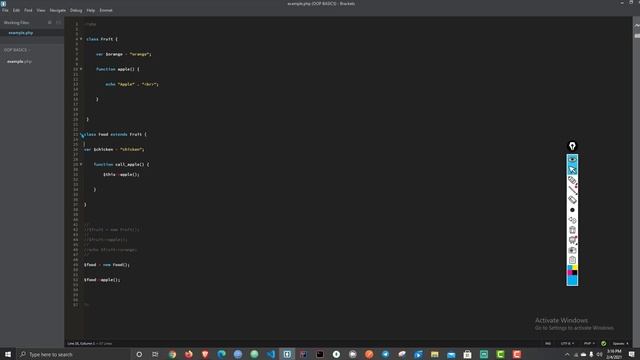Open the PHP language mode dropdown
This screenshot has height=360, width=640.
click(x=589, y=343)
